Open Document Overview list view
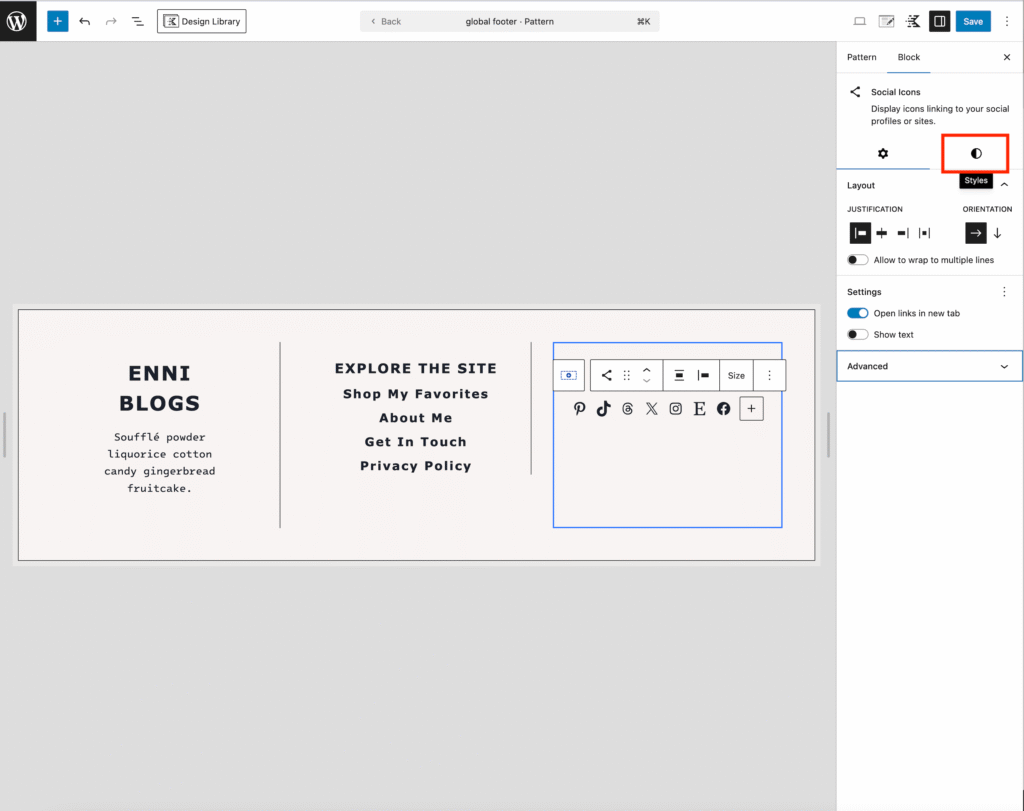This screenshot has width=1024, height=811. point(138,21)
